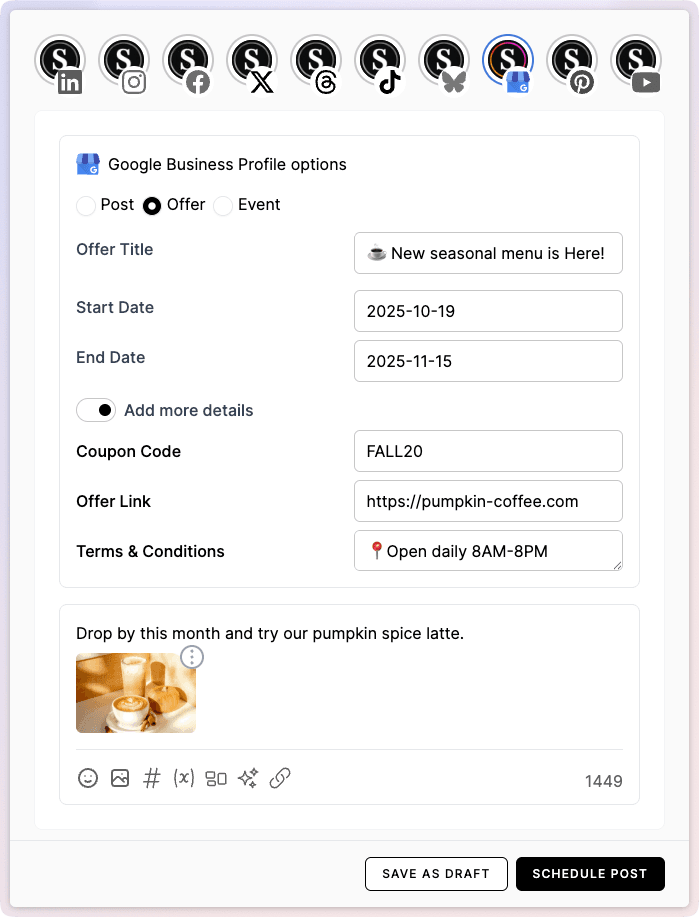Image resolution: width=699 pixels, height=917 pixels.
Task: Select the Post radio option
Action: (85, 205)
